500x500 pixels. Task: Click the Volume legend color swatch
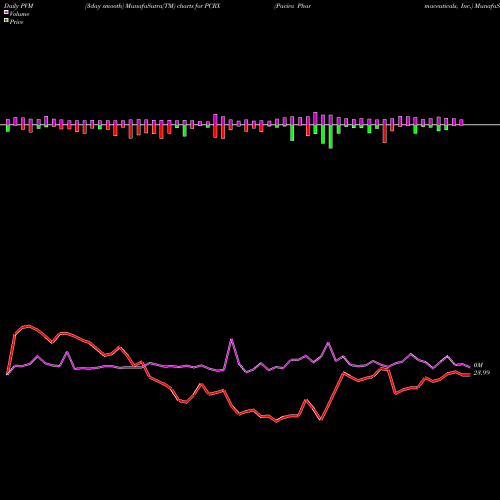(x=6, y=12)
